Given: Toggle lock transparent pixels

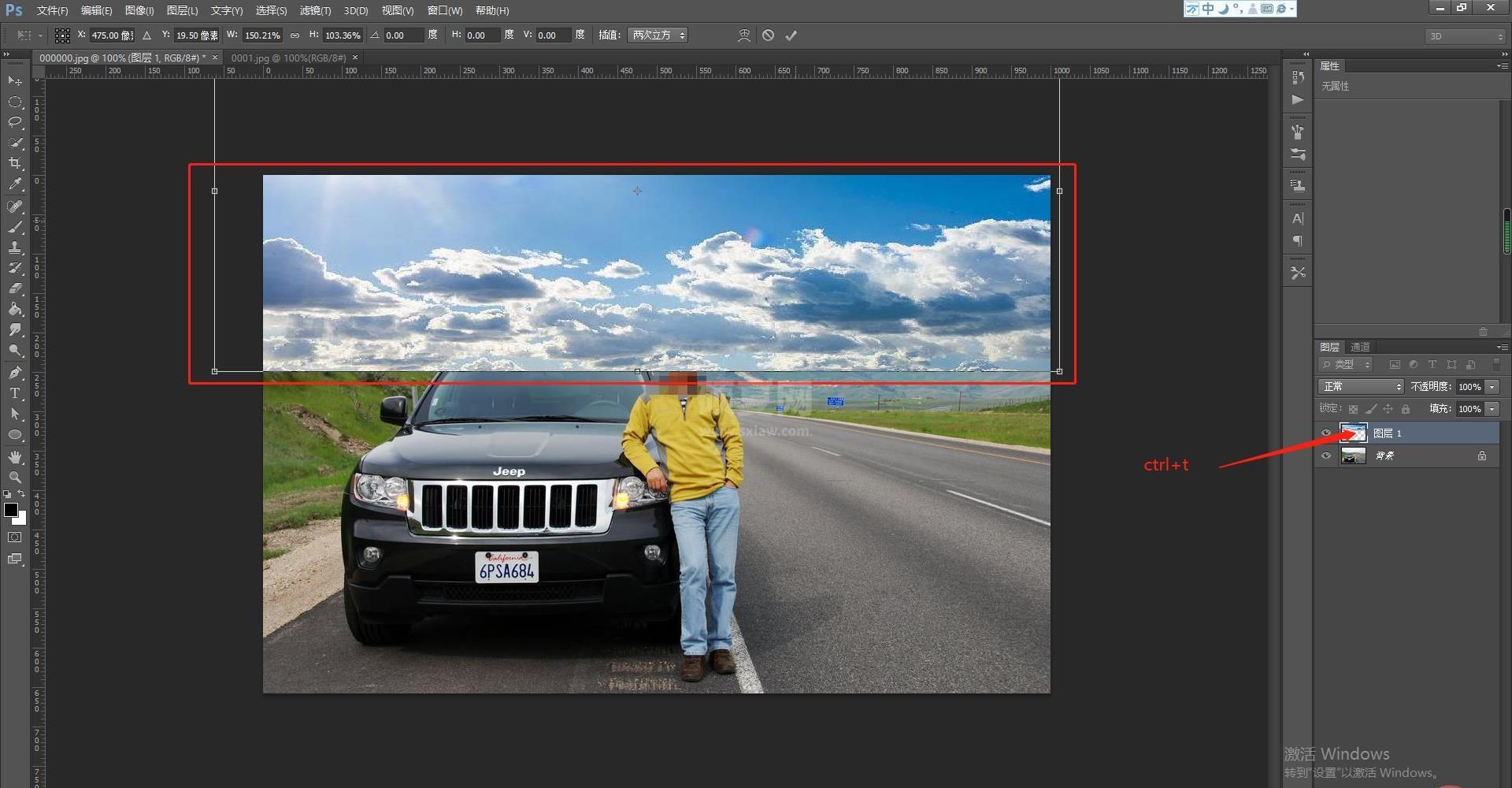Looking at the screenshot, I should pos(1353,409).
